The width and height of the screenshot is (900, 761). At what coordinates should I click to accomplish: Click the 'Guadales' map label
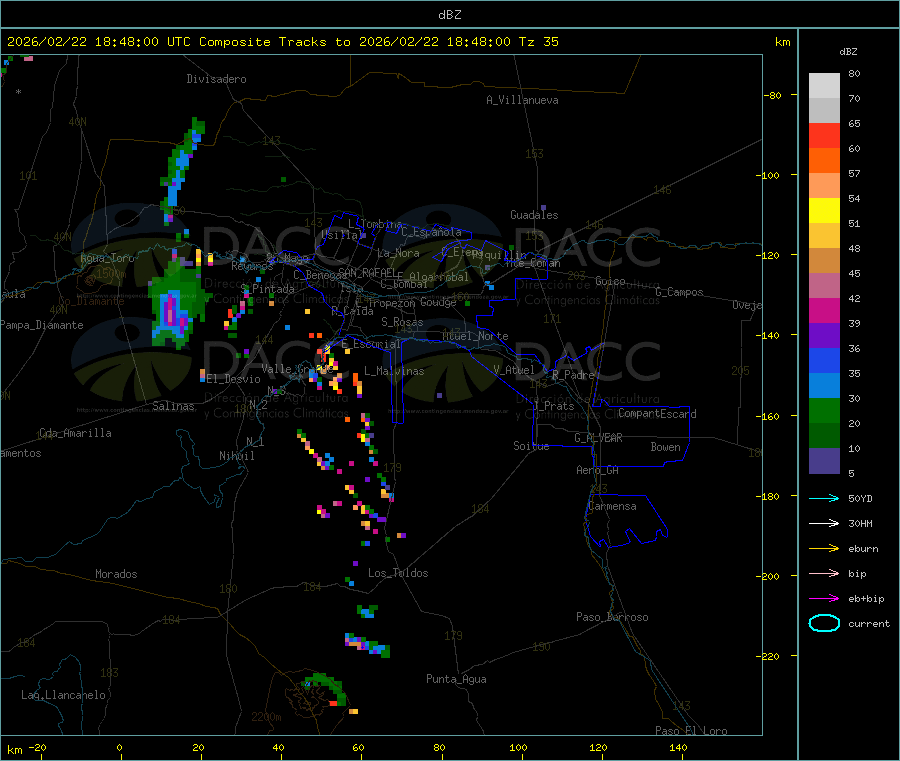534,215
